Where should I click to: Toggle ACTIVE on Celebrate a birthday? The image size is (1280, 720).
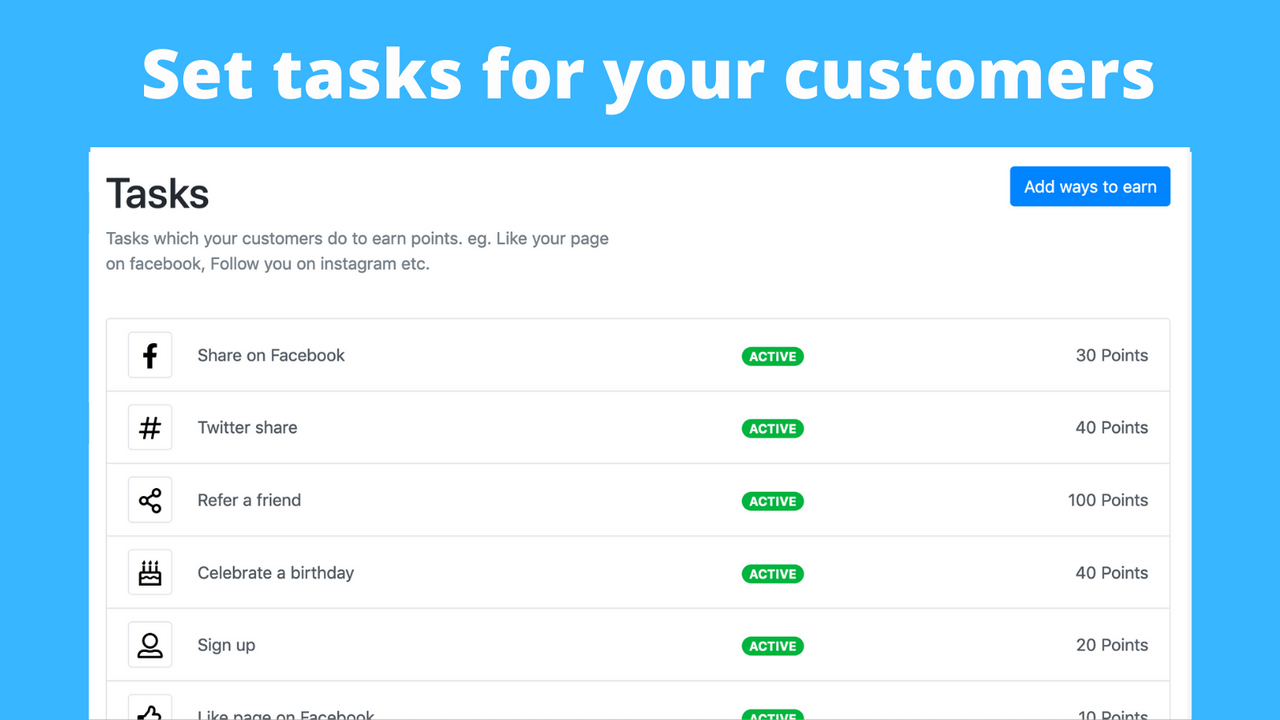(772, 573)
